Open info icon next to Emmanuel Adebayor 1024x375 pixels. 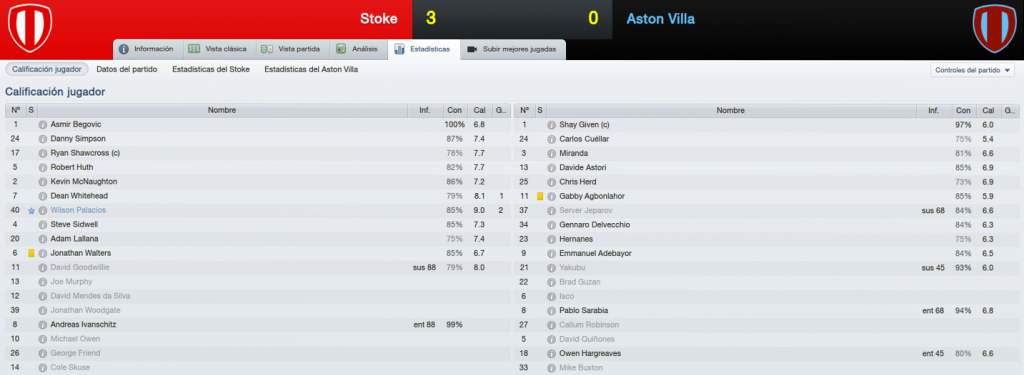(x=552, y=253)
